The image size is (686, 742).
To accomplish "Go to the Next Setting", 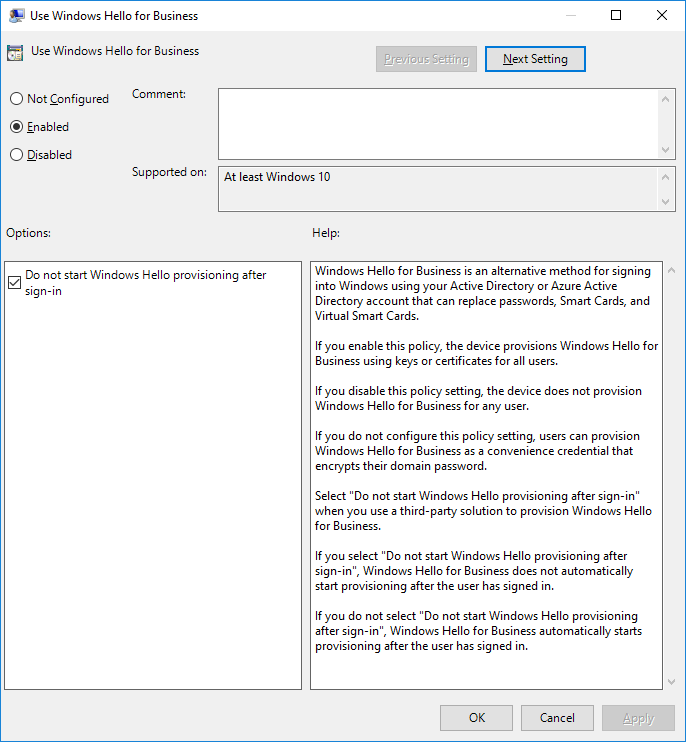I will pyautogui.click(x=535, y=59).
